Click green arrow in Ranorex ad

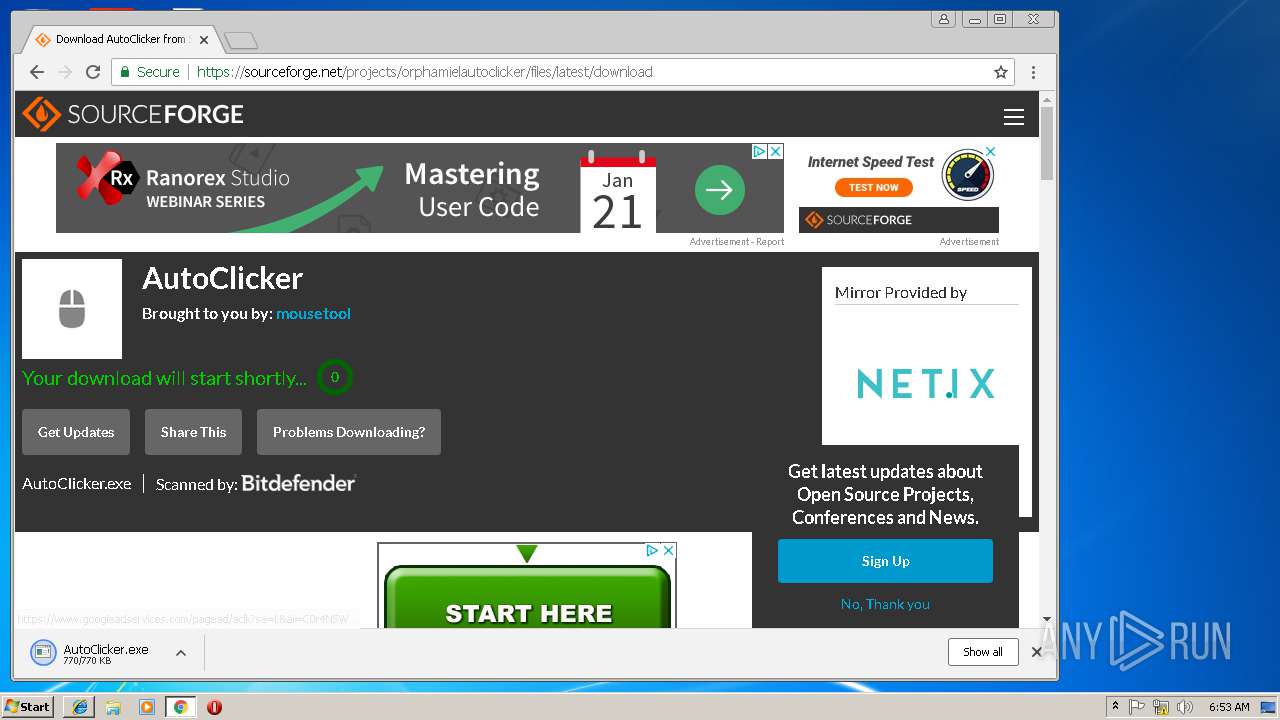click(x=720, y=189)
